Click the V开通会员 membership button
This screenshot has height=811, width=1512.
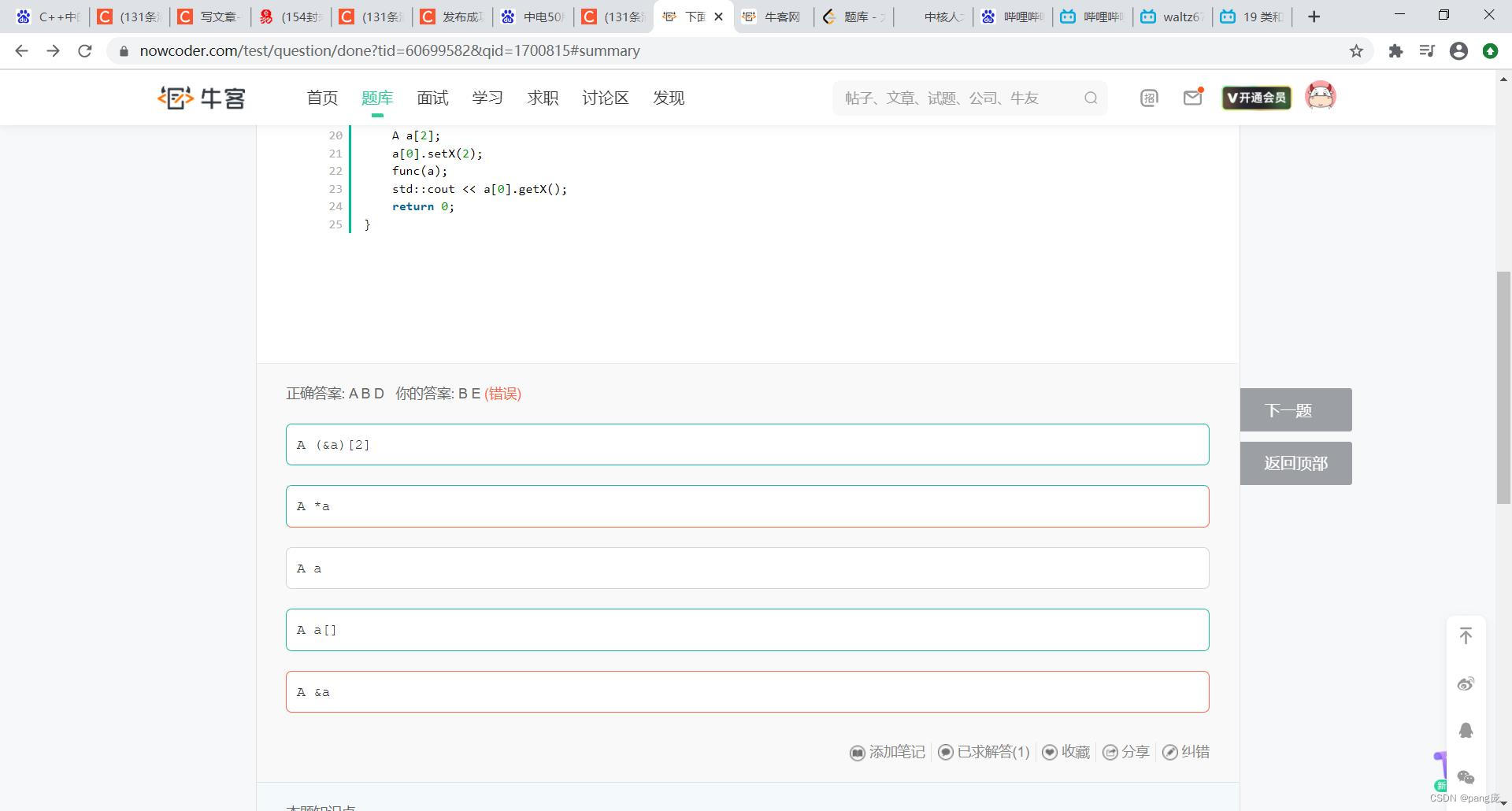click(x=1255, y=97)
